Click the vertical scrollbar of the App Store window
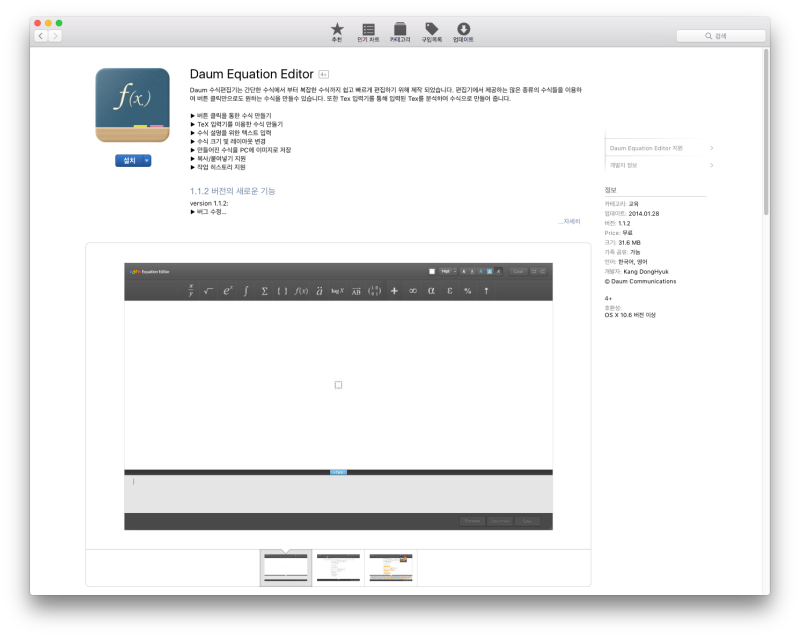800x638 pixels. (766, 132)
